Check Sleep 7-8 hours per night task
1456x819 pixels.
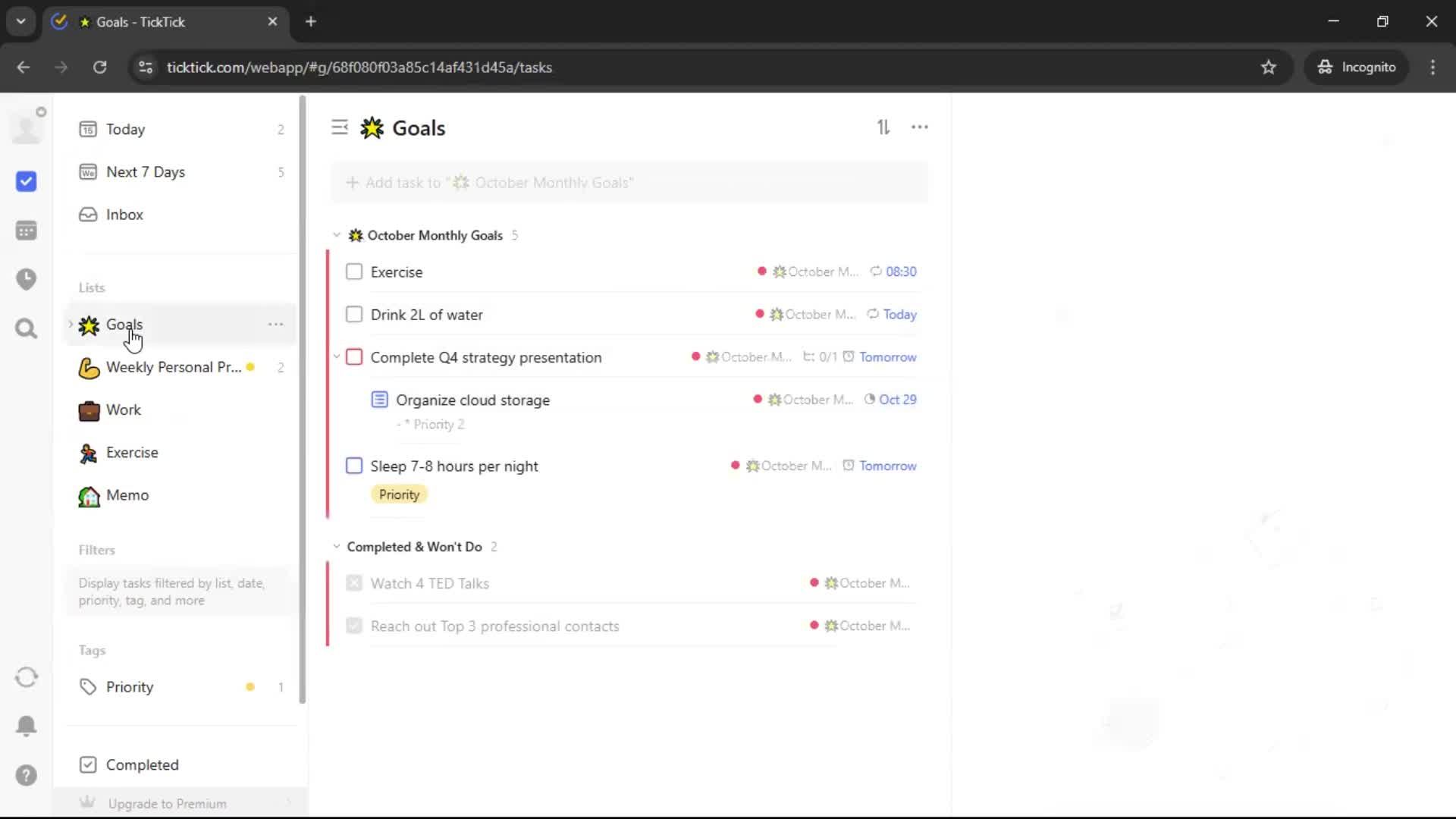[354, 466]
